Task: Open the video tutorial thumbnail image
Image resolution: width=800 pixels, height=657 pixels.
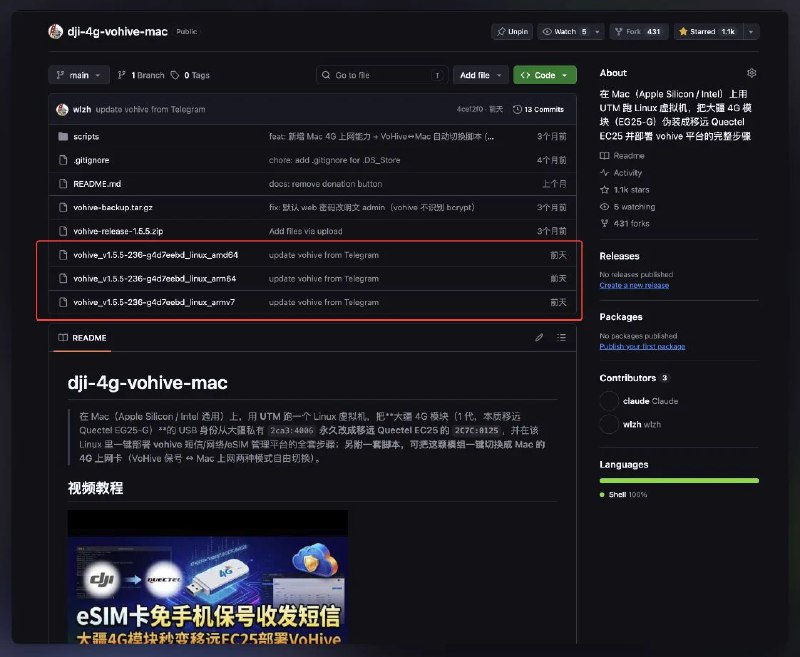Action: pos(208,577)
